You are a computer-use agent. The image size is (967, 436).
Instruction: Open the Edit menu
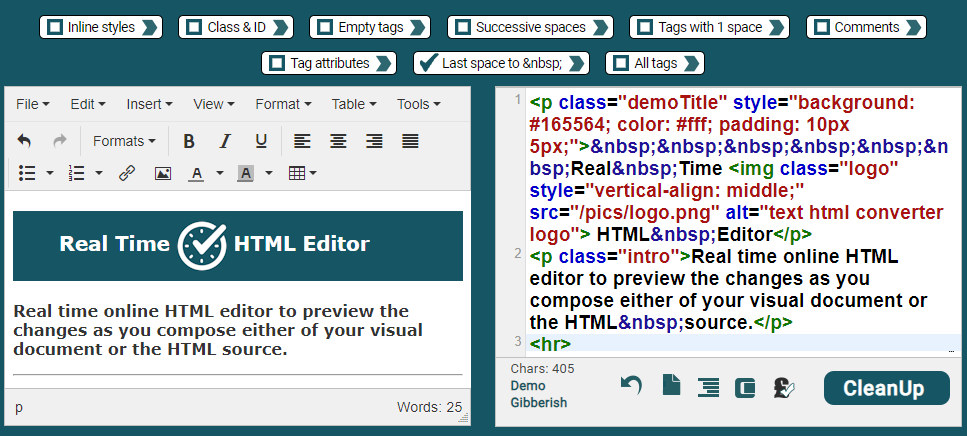pyautogui.click(x=88, y=104)
